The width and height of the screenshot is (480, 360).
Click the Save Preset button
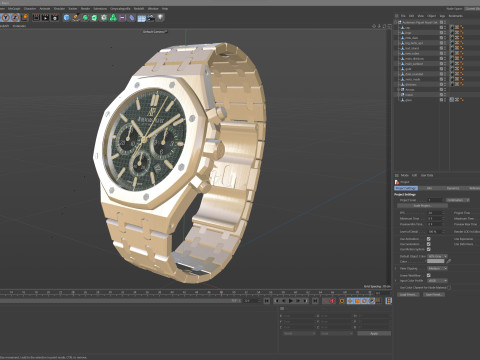tap(434, 295)
